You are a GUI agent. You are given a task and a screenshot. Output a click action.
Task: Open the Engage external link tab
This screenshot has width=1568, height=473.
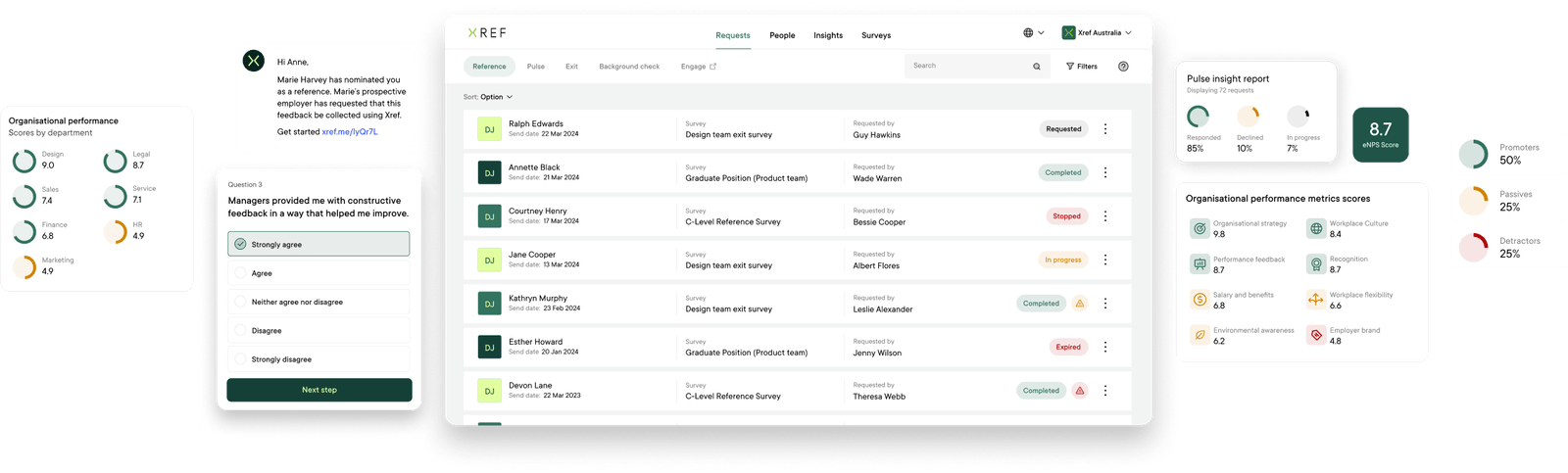[699, 67]
